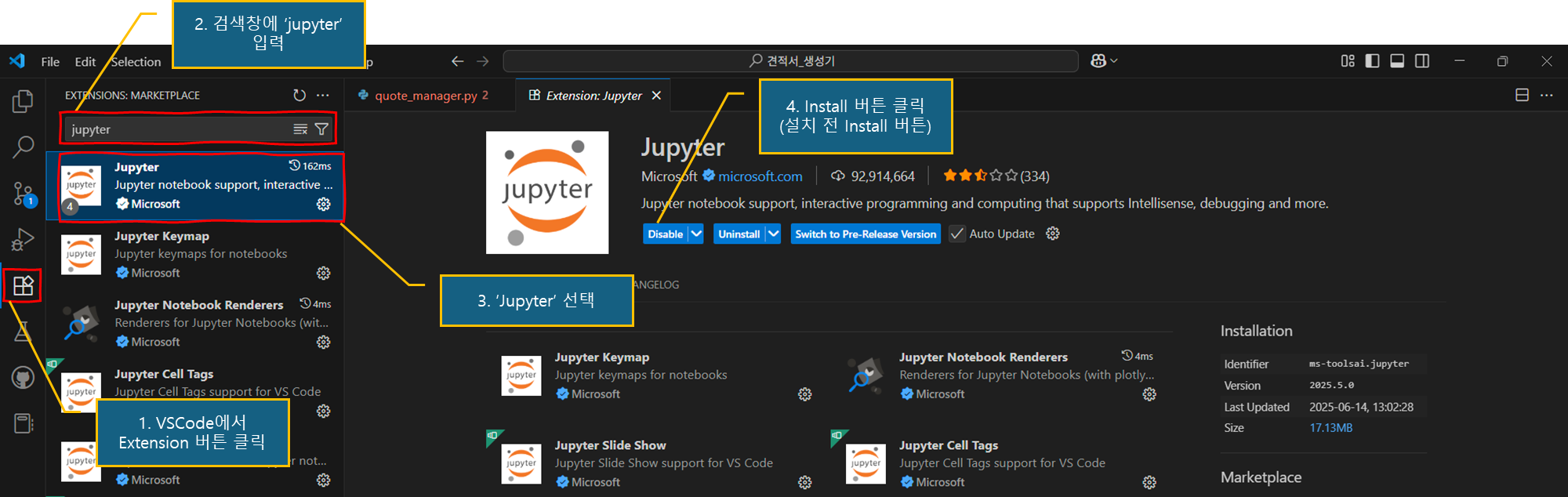Select Jupyter Cell Tags in results list
The width and height of the screenshot is (1568, 497).
pos(195,393)
